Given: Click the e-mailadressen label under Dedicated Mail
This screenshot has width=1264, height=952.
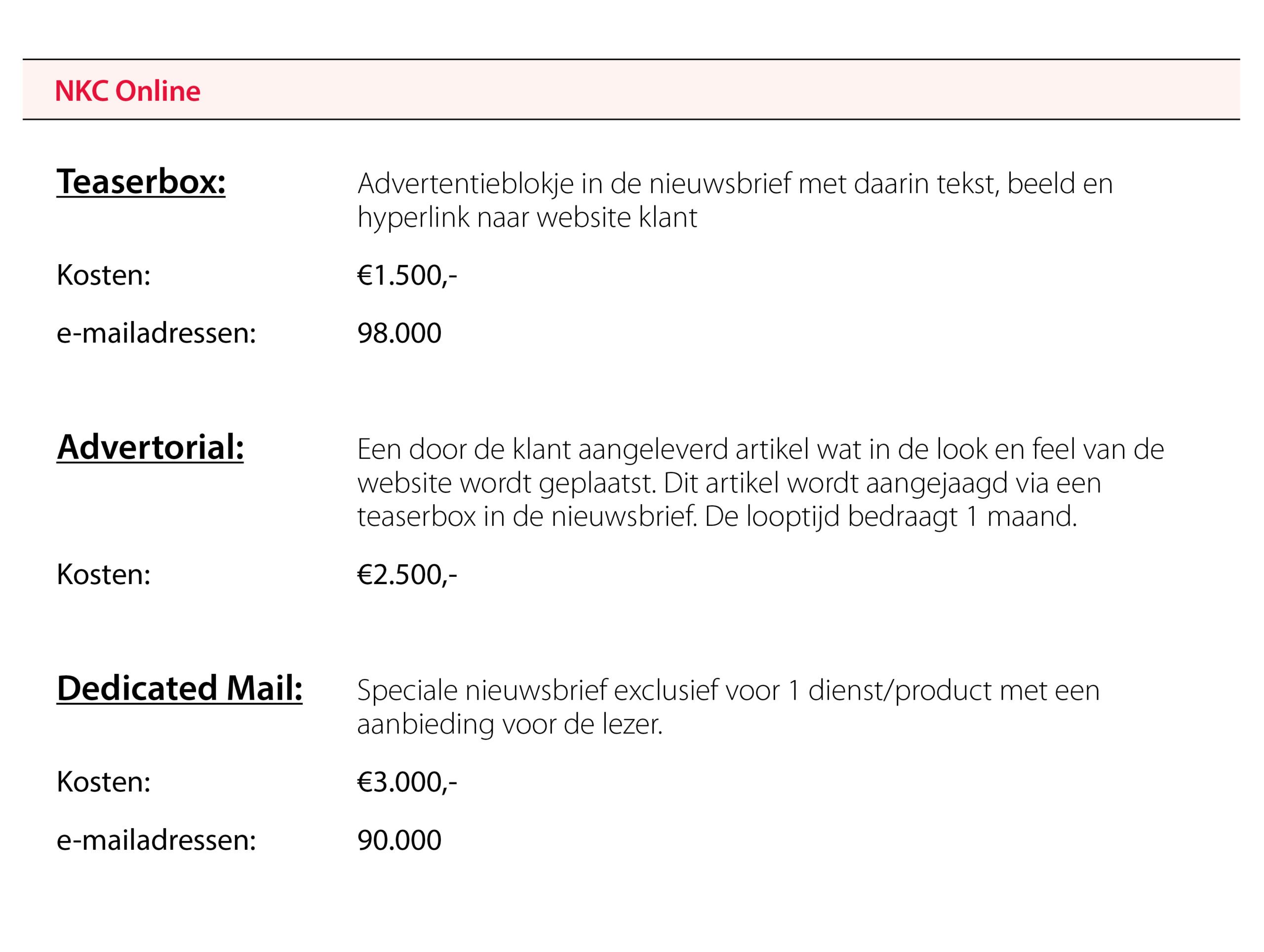Looking at the screenshot, I should pos(156,840).
